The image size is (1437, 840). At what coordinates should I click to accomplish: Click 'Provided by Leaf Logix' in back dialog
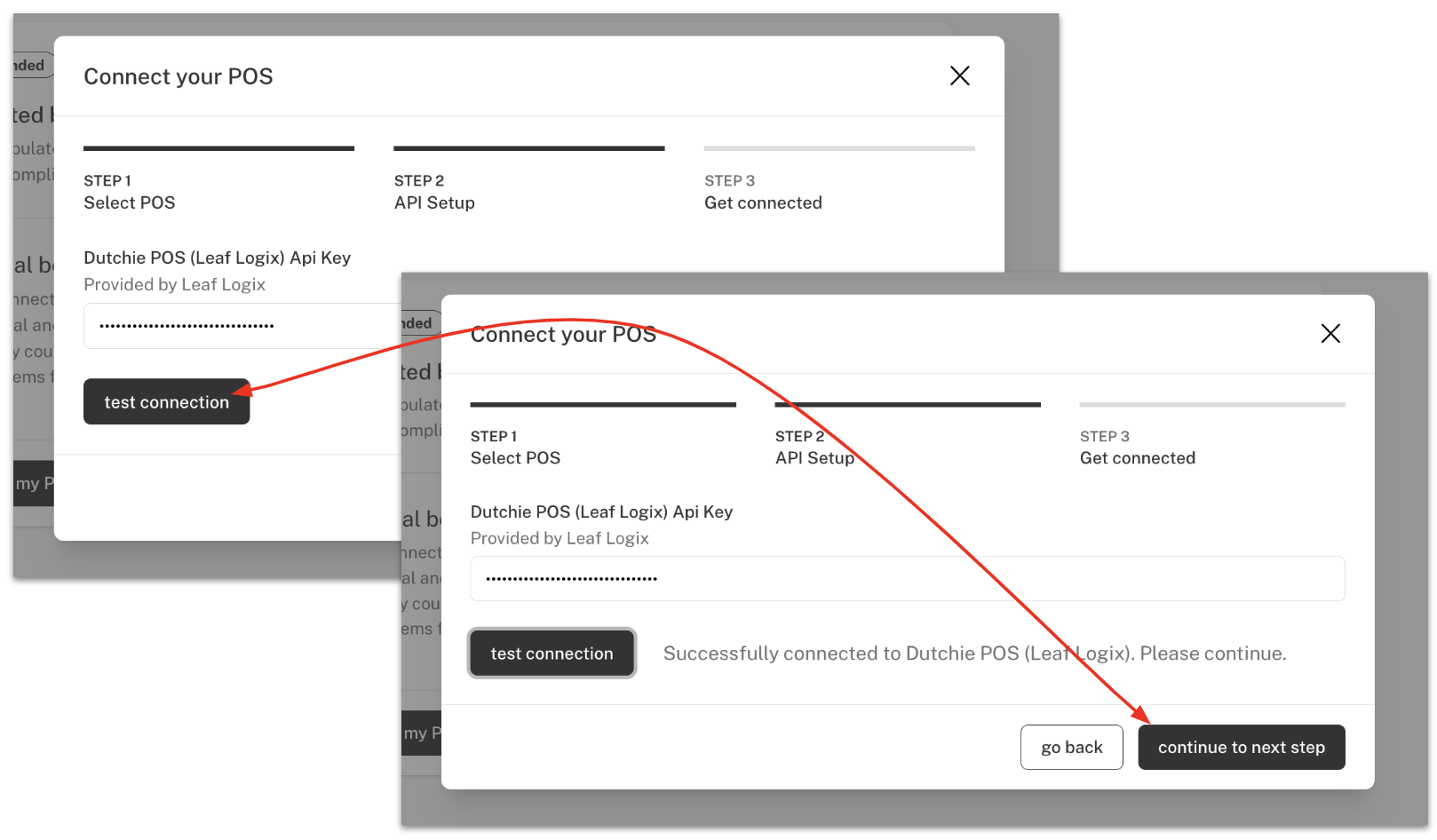click(x=175, y=284)
